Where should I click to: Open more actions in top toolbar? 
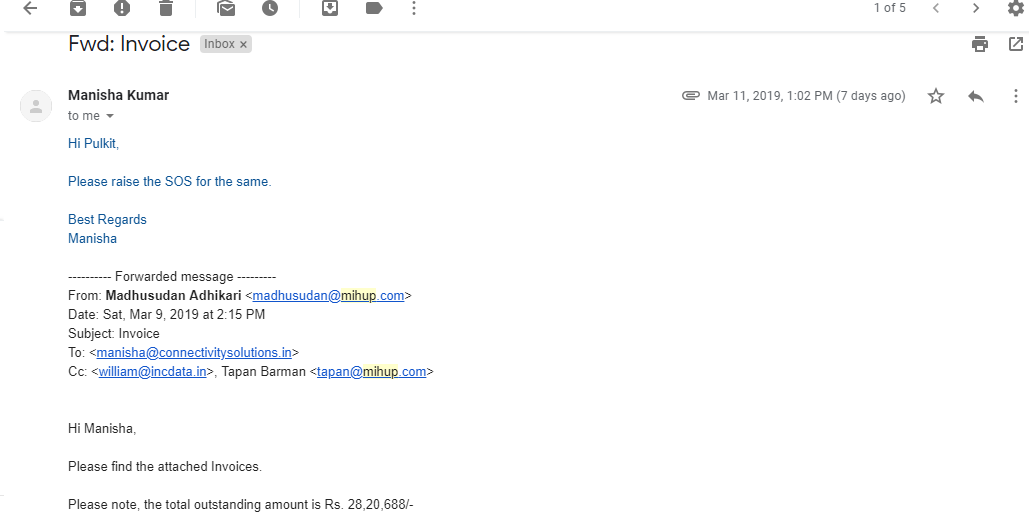click(415, 8)
